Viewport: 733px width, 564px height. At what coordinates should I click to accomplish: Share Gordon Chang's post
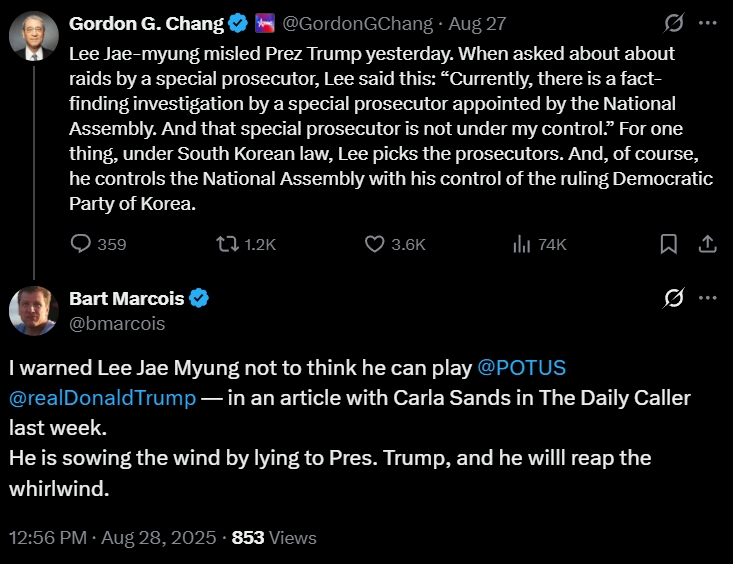coord(706,244)
